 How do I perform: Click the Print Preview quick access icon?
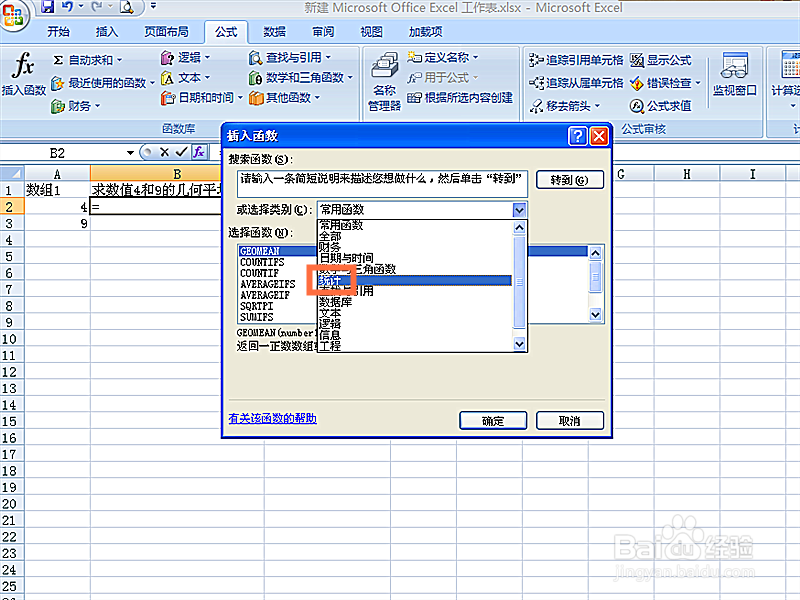point(126,7)
